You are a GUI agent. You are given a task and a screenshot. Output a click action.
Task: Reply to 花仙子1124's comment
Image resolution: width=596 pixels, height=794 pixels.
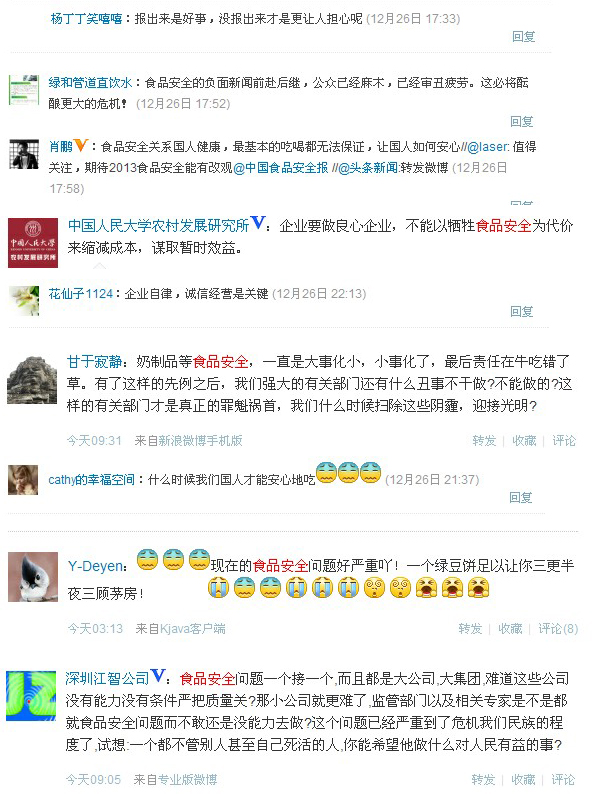[x=522, y=311]
